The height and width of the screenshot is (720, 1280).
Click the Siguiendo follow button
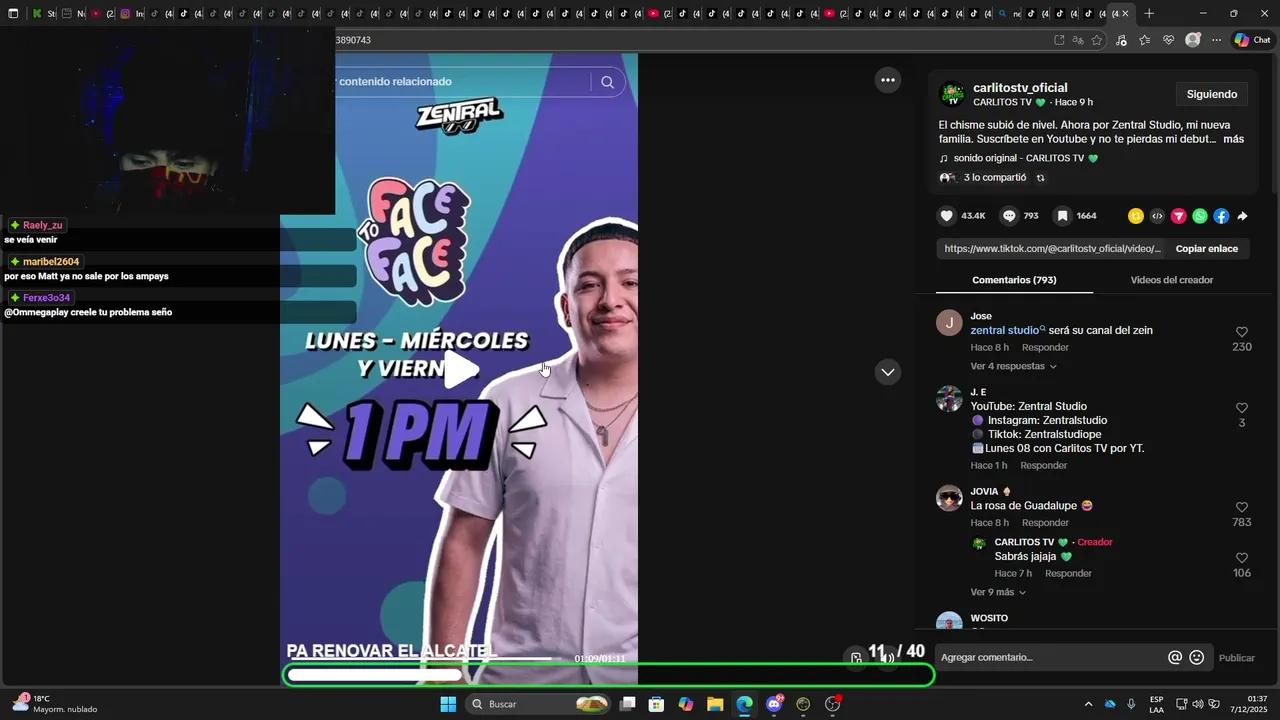coord(1212,94)
